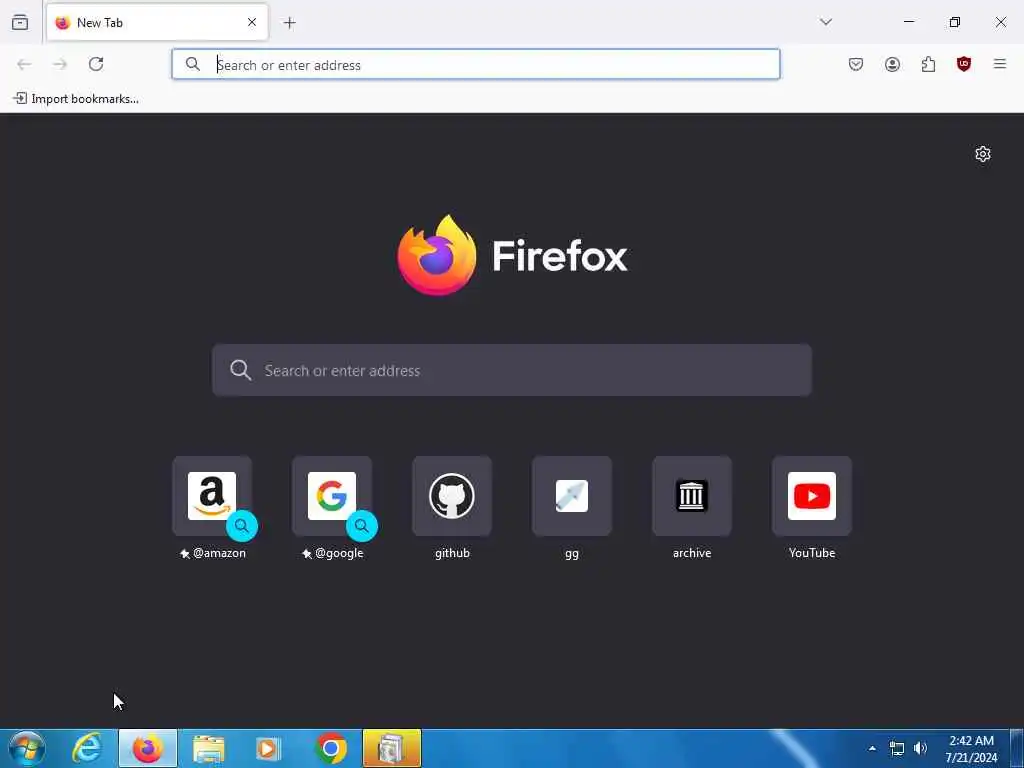This screenshot has width=1024, height=768.
Task: Expand the list all tabs chevron
Action: 826,22
